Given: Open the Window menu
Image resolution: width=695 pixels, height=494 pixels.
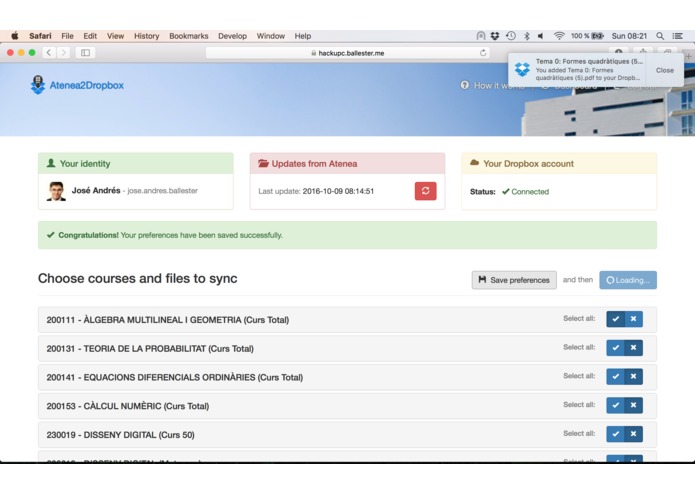Looking at the screenshot, I should coord(271,36).
